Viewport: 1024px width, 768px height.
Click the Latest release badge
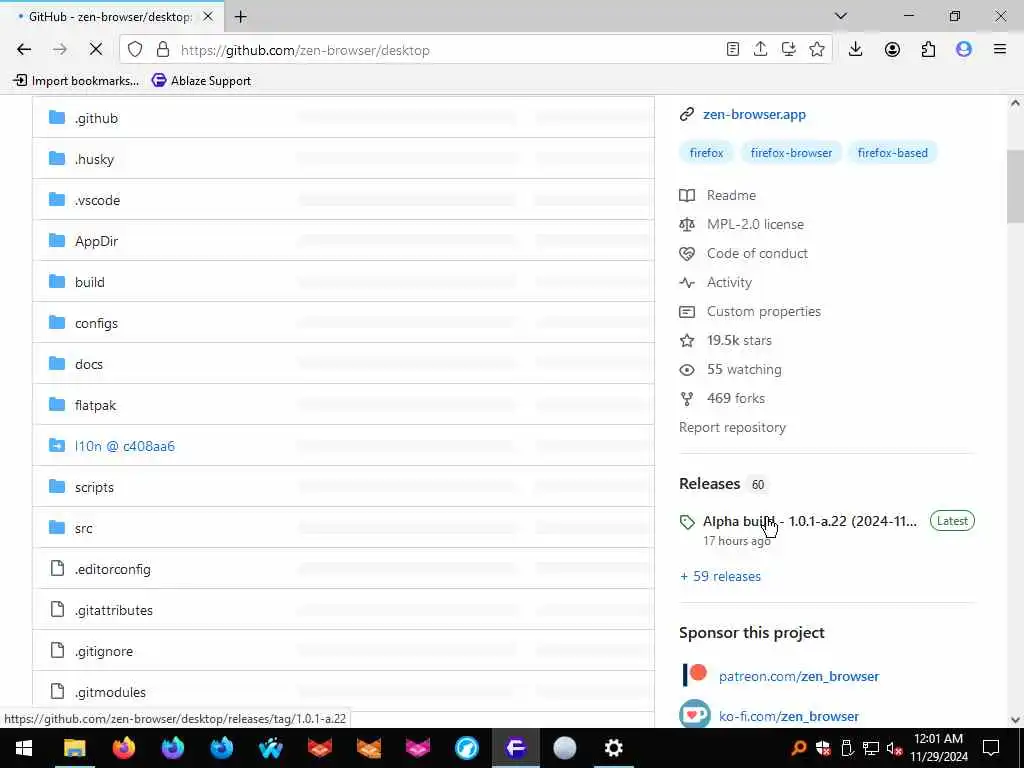[952, 521]
